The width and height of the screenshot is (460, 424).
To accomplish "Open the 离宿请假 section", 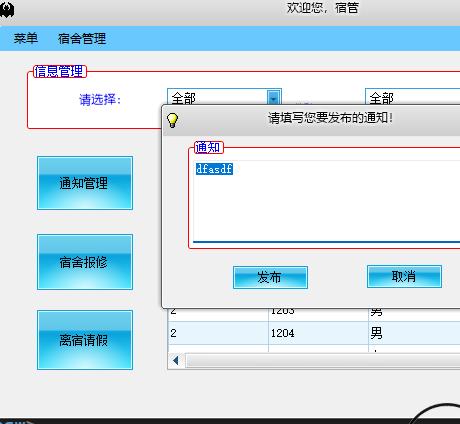I will (85, 340).
